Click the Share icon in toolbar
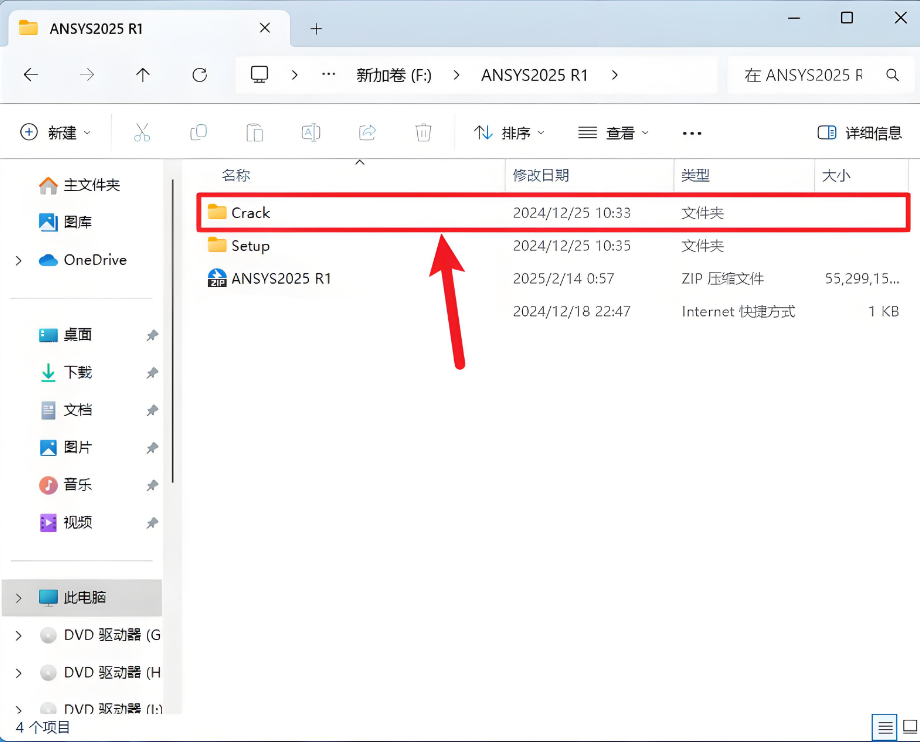Image resolution: width=920 pixels, height=742 pixels. tap(367, 133)
